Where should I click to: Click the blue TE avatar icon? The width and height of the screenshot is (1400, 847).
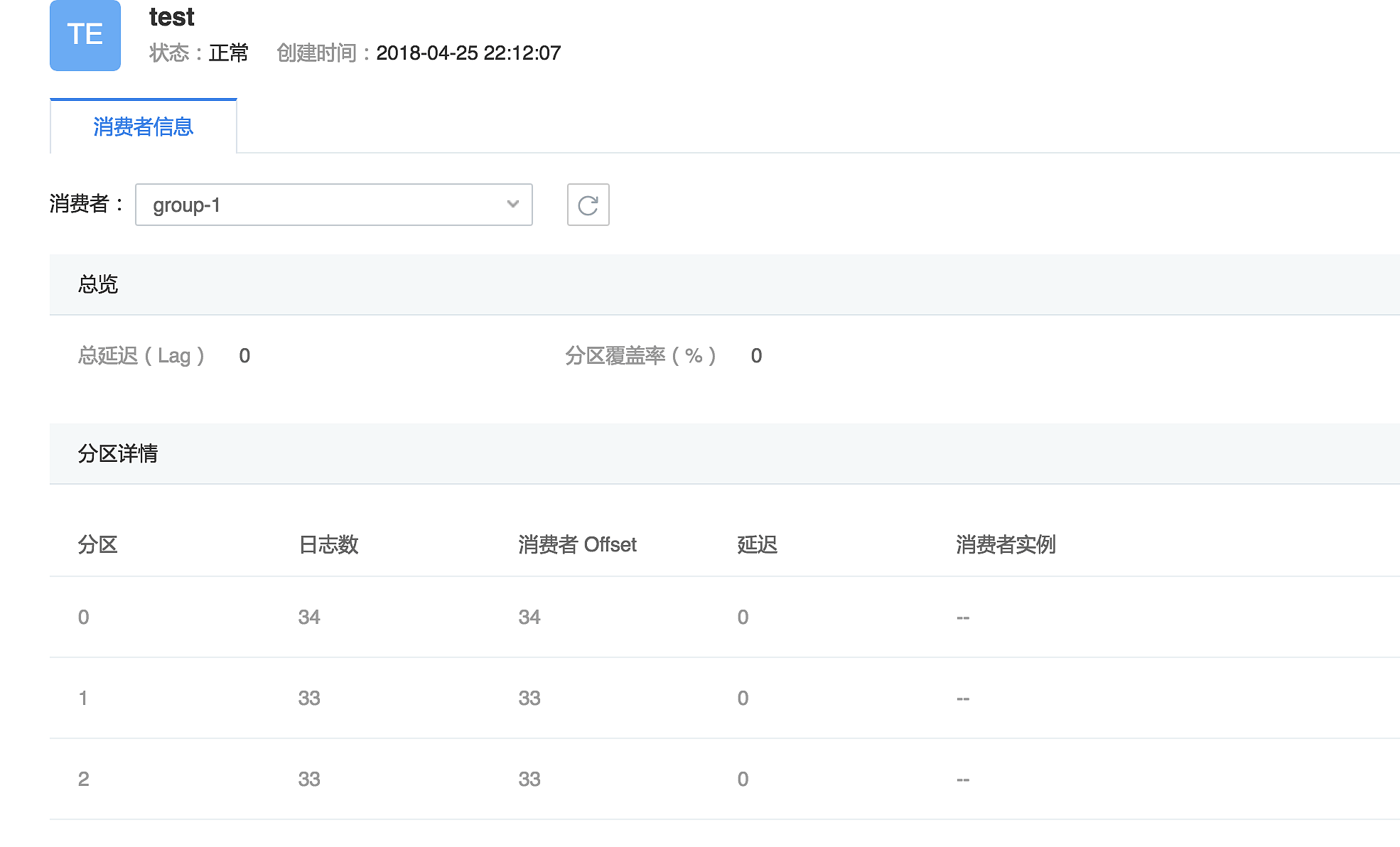pos(85,35)
